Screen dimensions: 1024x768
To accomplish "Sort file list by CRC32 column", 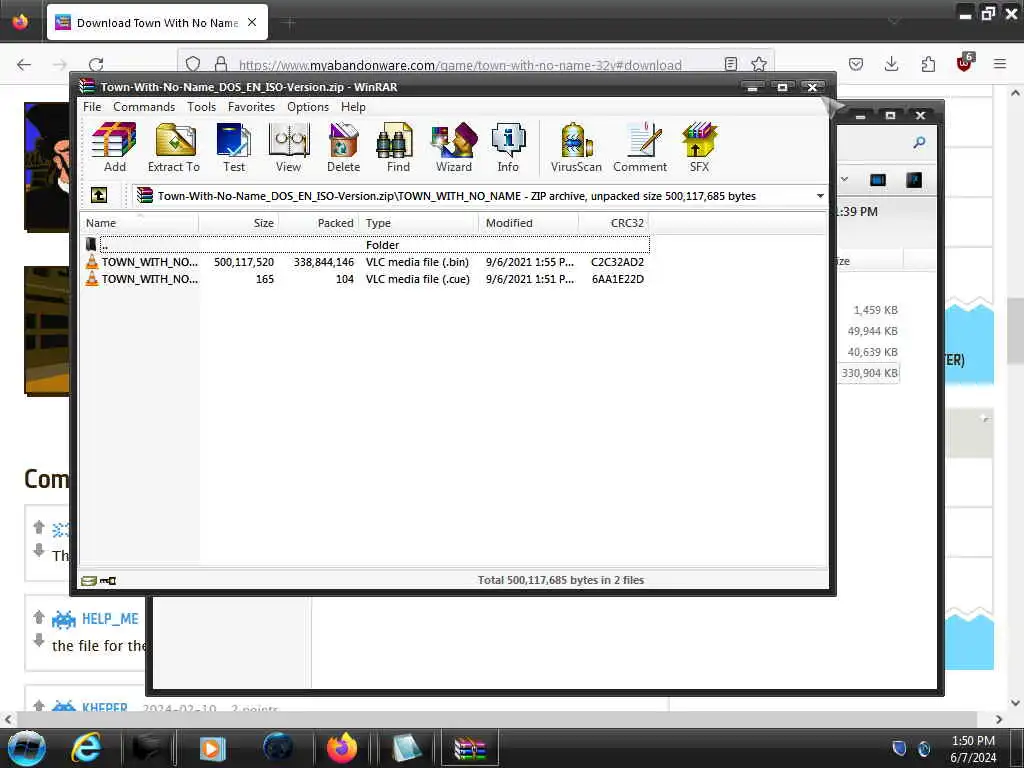I will tap(613, 223).
